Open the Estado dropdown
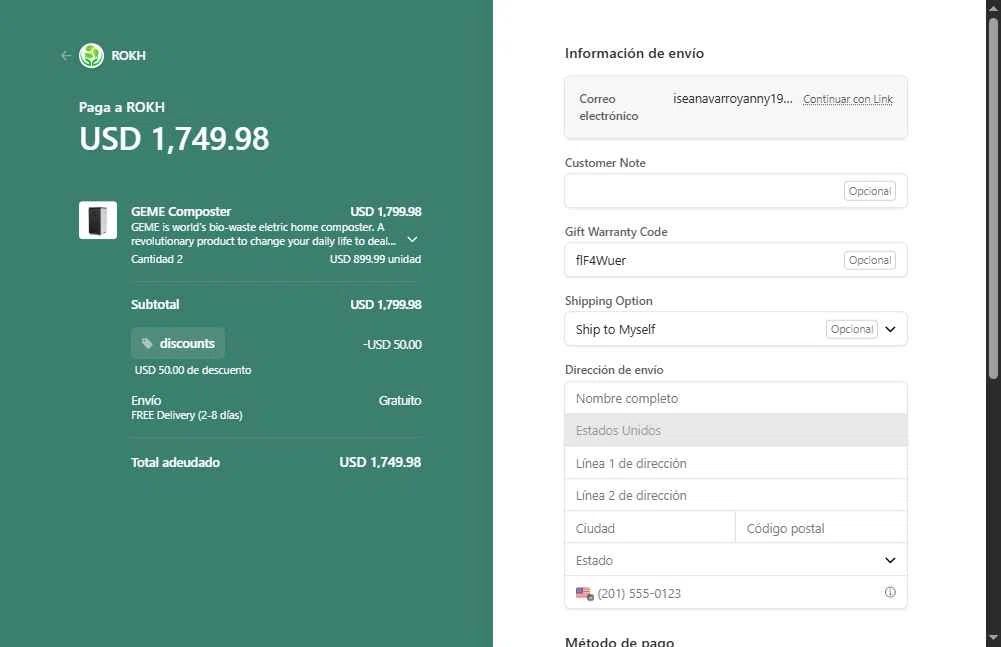The width and height of the screenshot is (1001, 647). 735,560
